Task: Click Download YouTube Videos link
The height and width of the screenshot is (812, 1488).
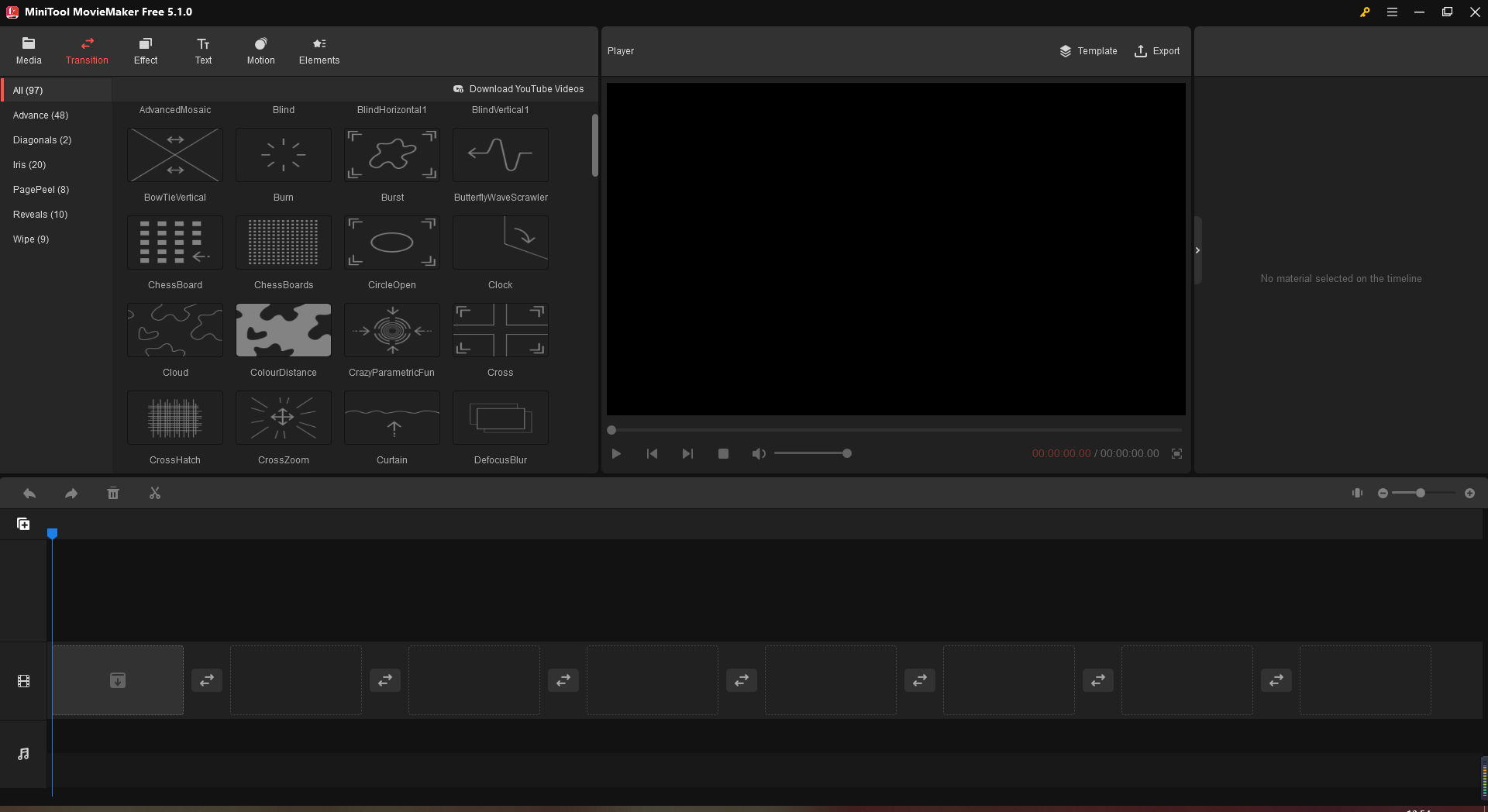Action: (518, 89)
